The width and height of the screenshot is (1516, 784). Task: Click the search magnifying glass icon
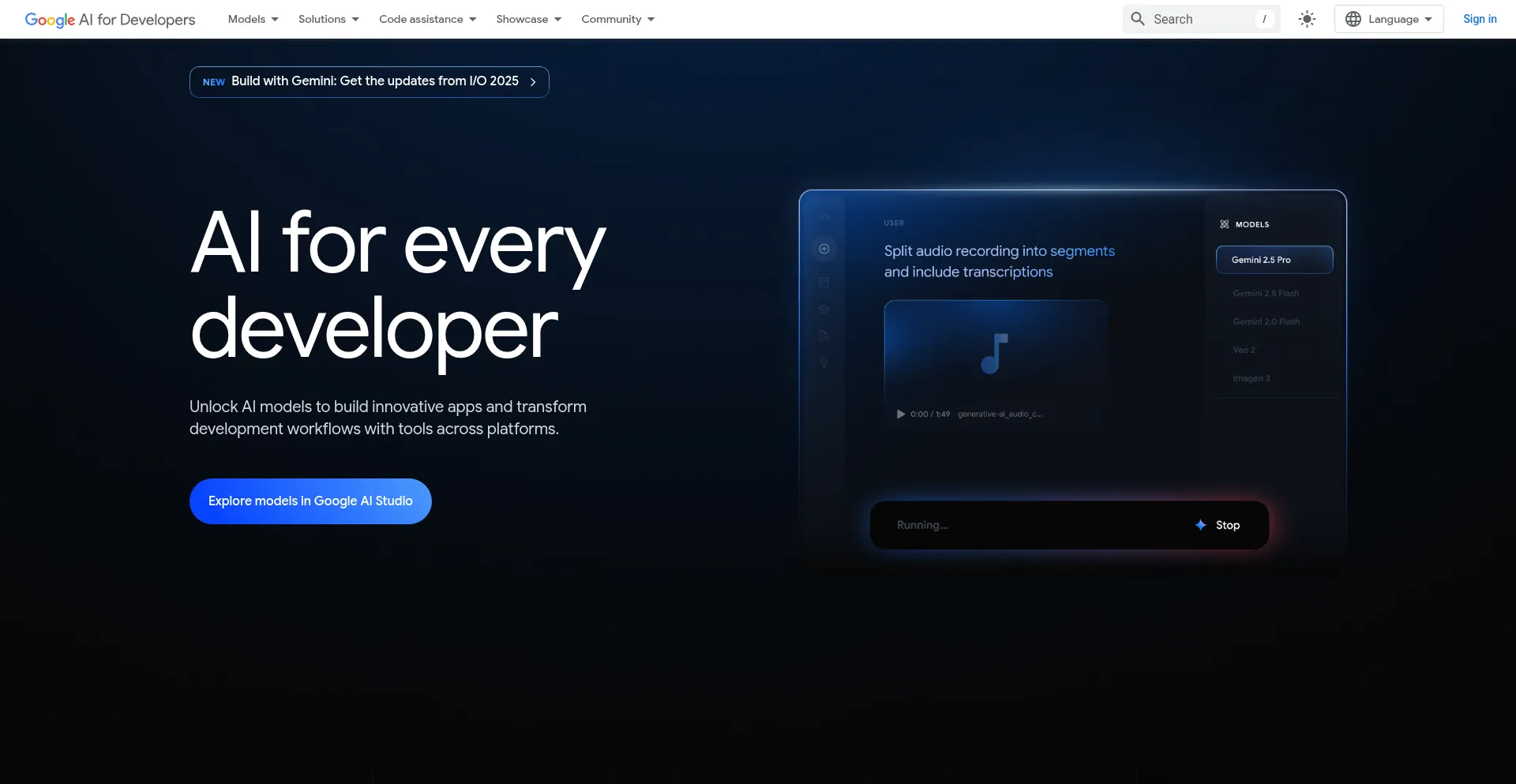click(x=1138, y=19)
